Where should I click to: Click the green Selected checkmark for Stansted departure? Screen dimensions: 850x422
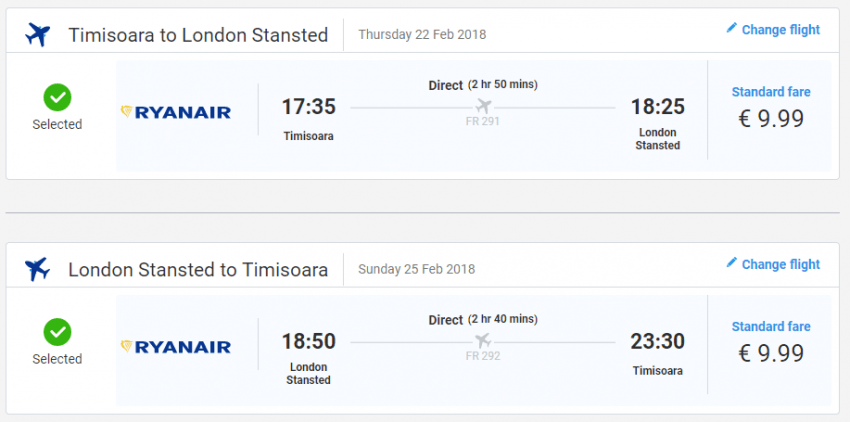(57, 331)
